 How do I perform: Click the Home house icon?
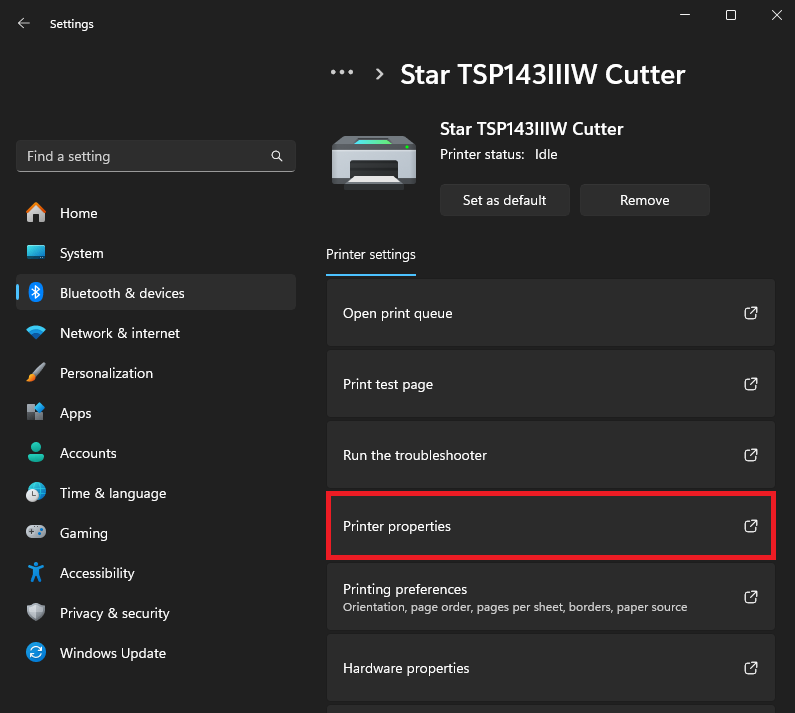[x=36, y=212]
